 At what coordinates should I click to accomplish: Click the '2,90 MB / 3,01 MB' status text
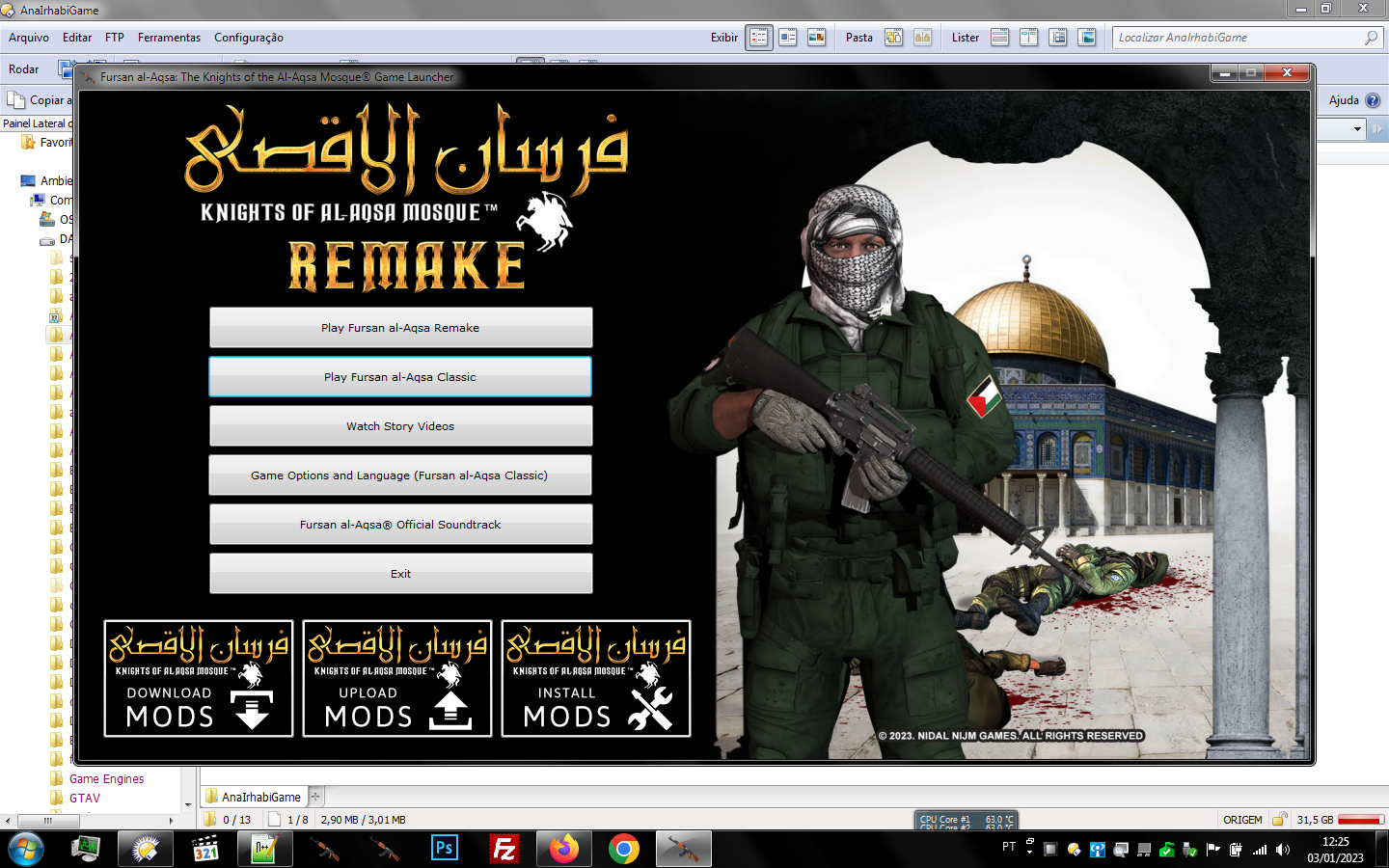(363, 820)
